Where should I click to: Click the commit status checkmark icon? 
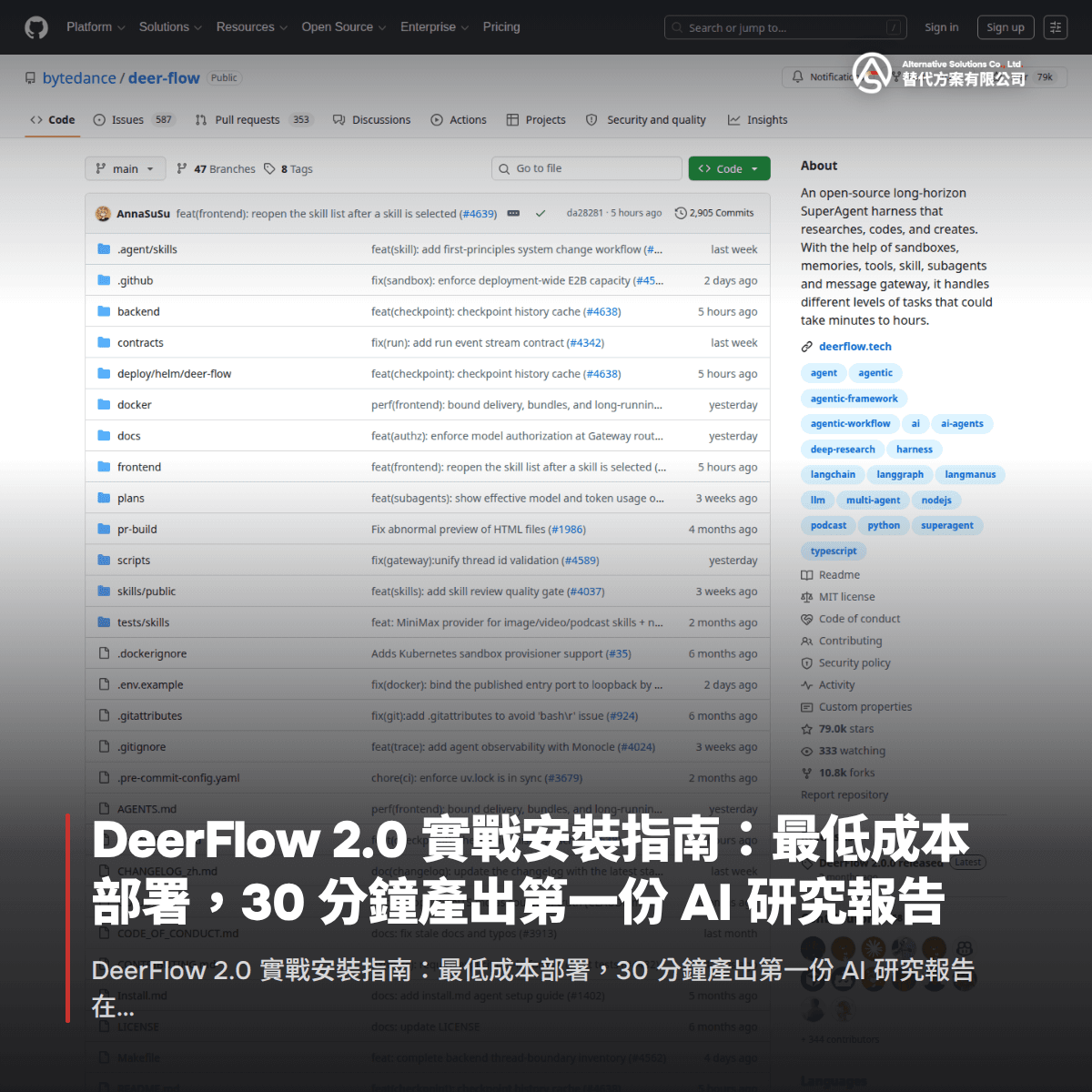point(541,213)
